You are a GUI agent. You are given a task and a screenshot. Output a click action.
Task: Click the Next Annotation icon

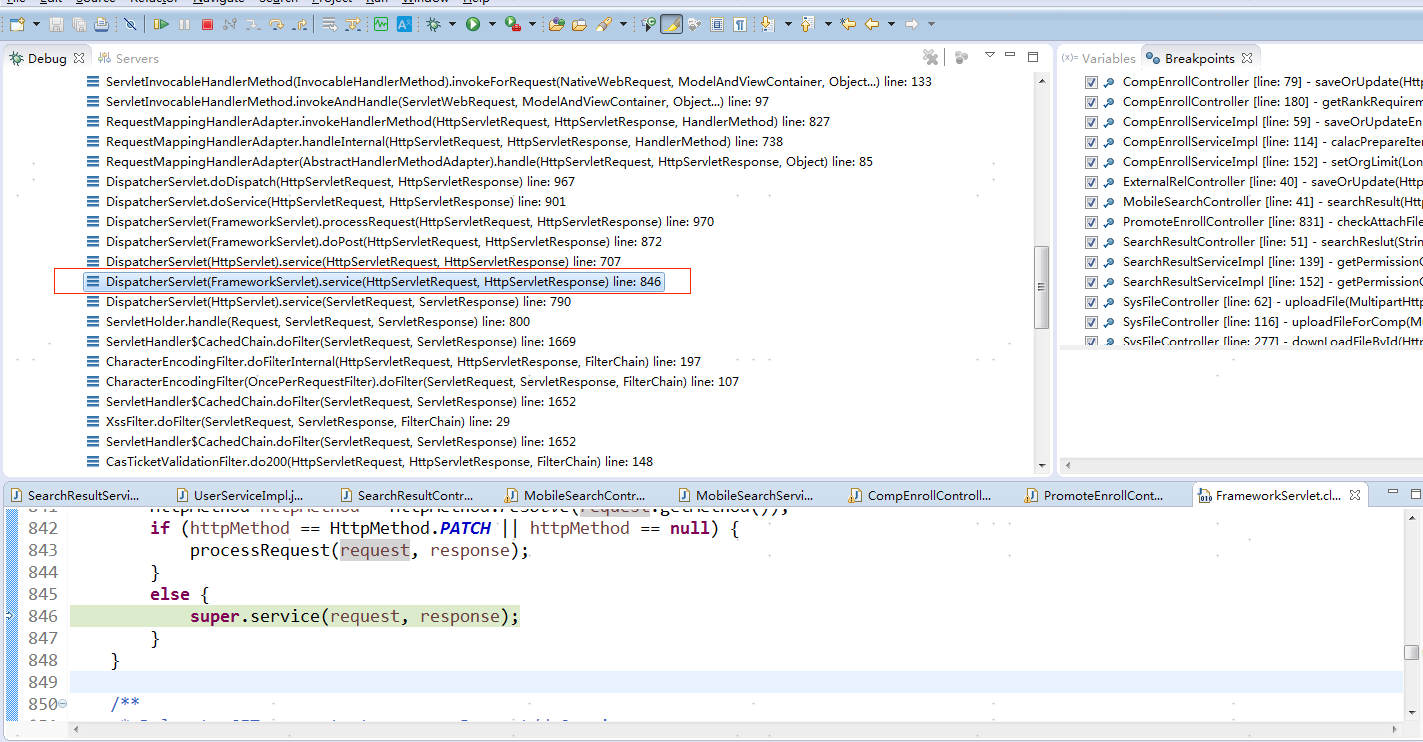(767, 24)
